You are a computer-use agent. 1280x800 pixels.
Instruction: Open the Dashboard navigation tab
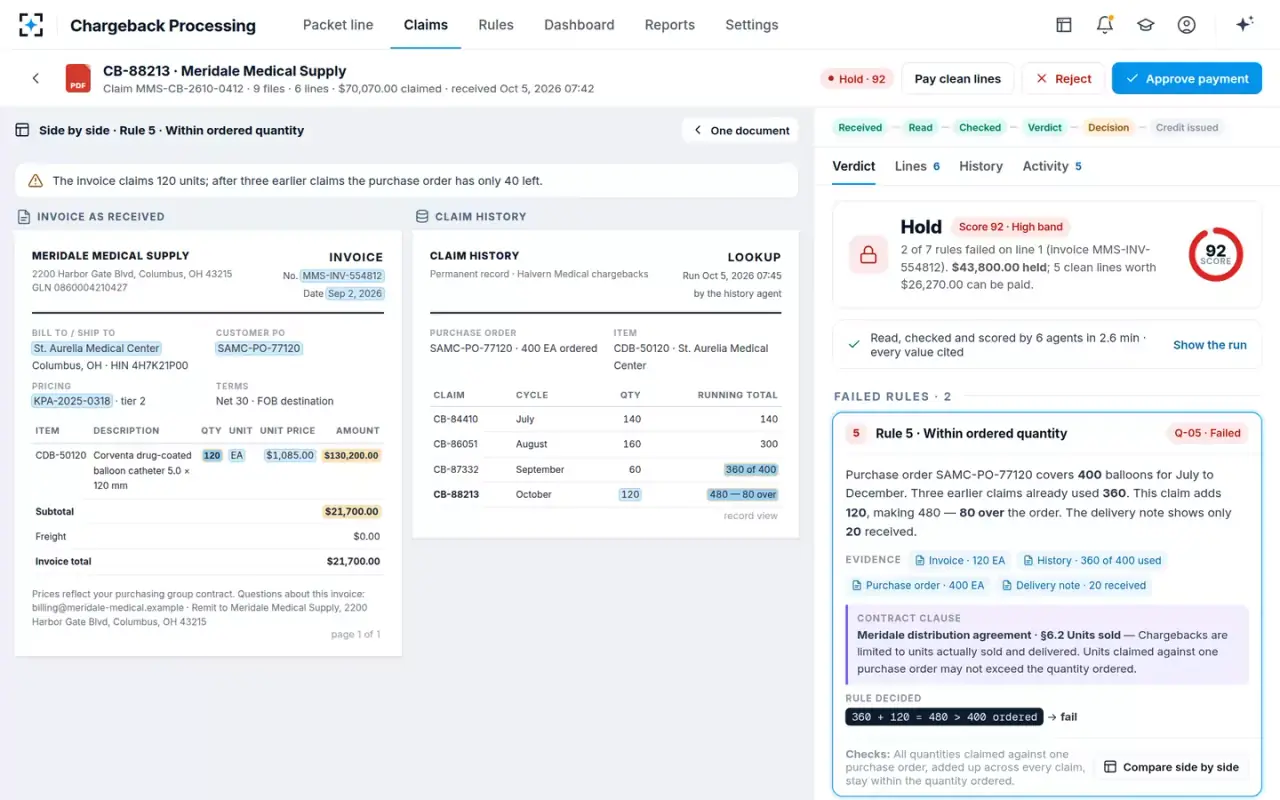point(579,25)
